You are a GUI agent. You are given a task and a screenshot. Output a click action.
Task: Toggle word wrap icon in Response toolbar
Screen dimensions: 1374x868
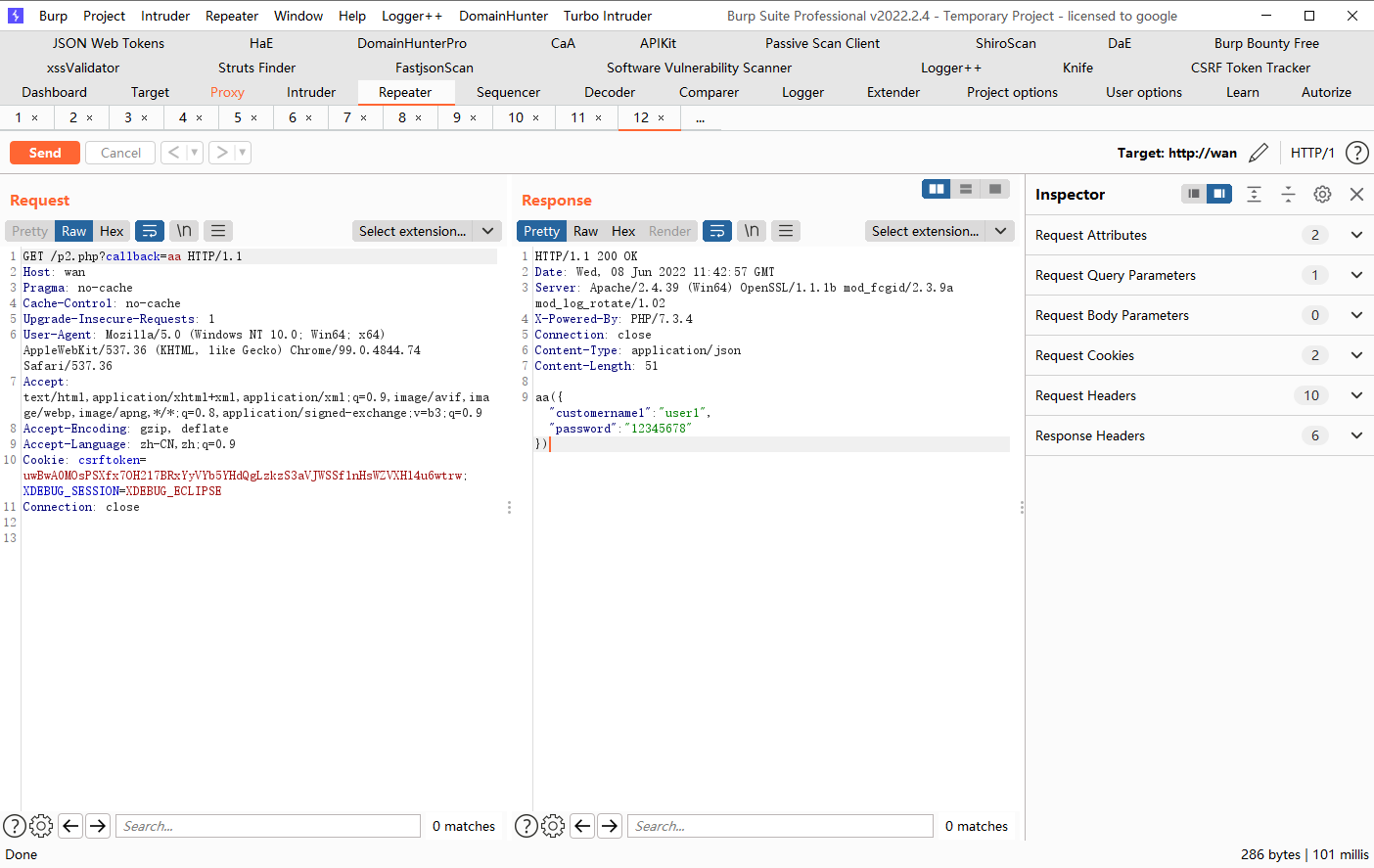coord(717,231)
